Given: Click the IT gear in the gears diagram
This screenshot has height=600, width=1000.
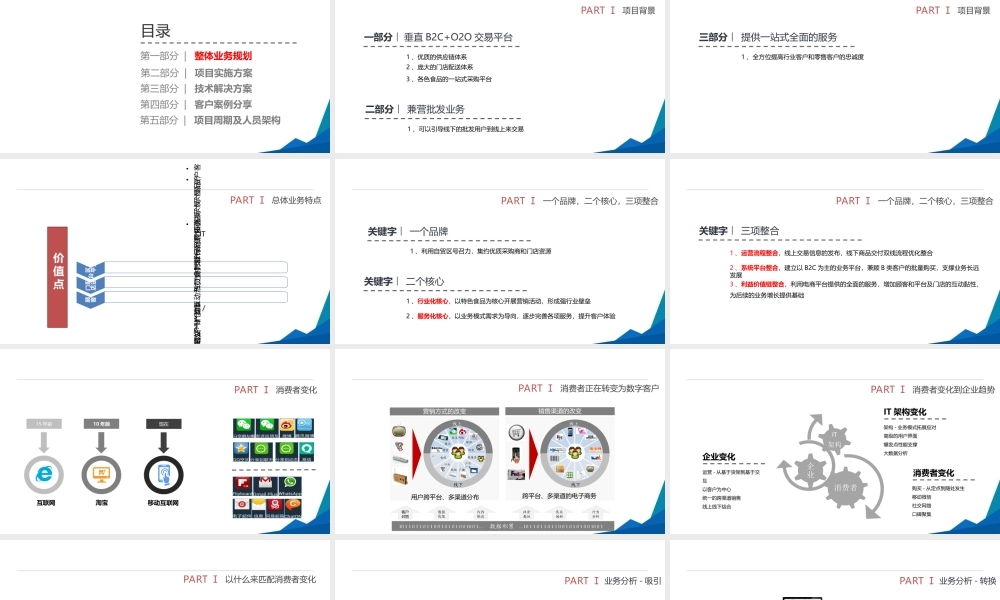Looking at the screenshot, I should pos(834,436).
